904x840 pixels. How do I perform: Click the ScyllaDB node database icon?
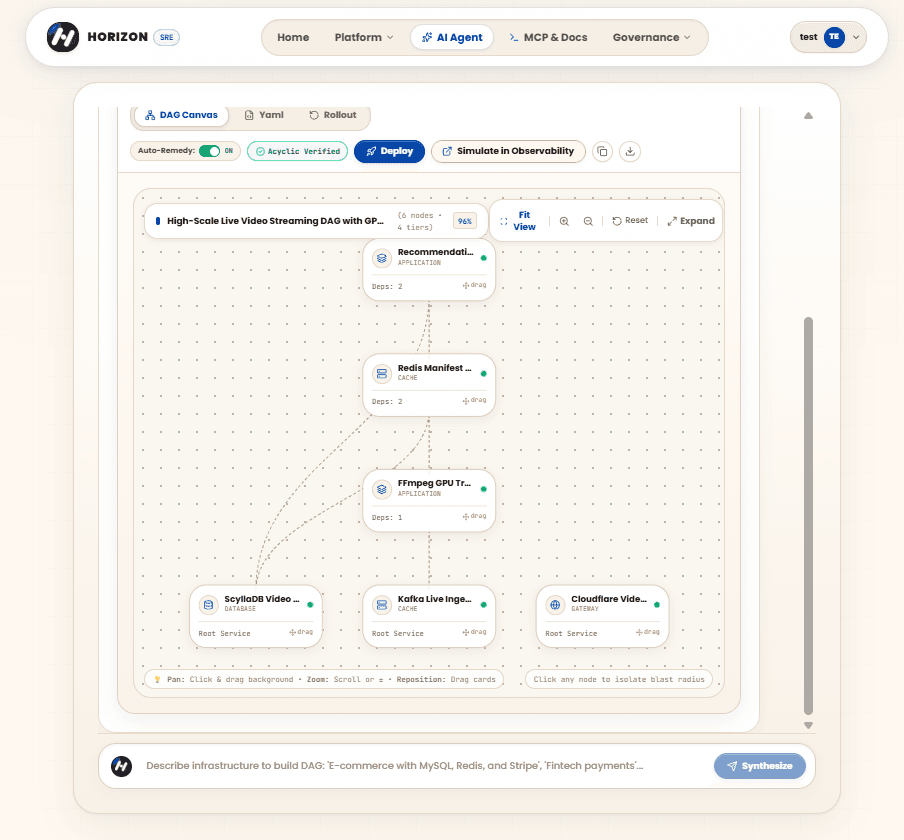tap(208, 605)
